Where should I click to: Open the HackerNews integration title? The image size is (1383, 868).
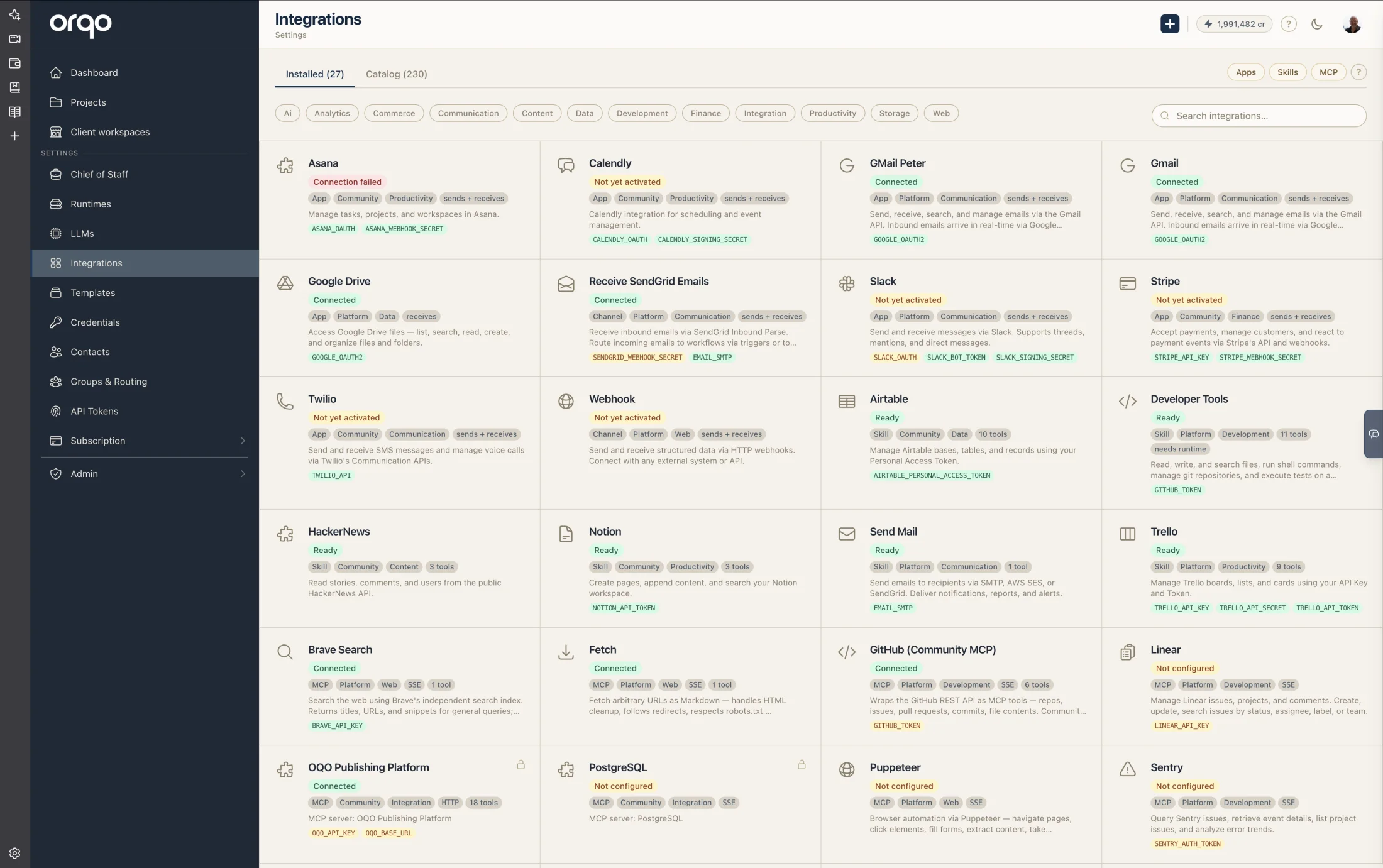point(339,531)
